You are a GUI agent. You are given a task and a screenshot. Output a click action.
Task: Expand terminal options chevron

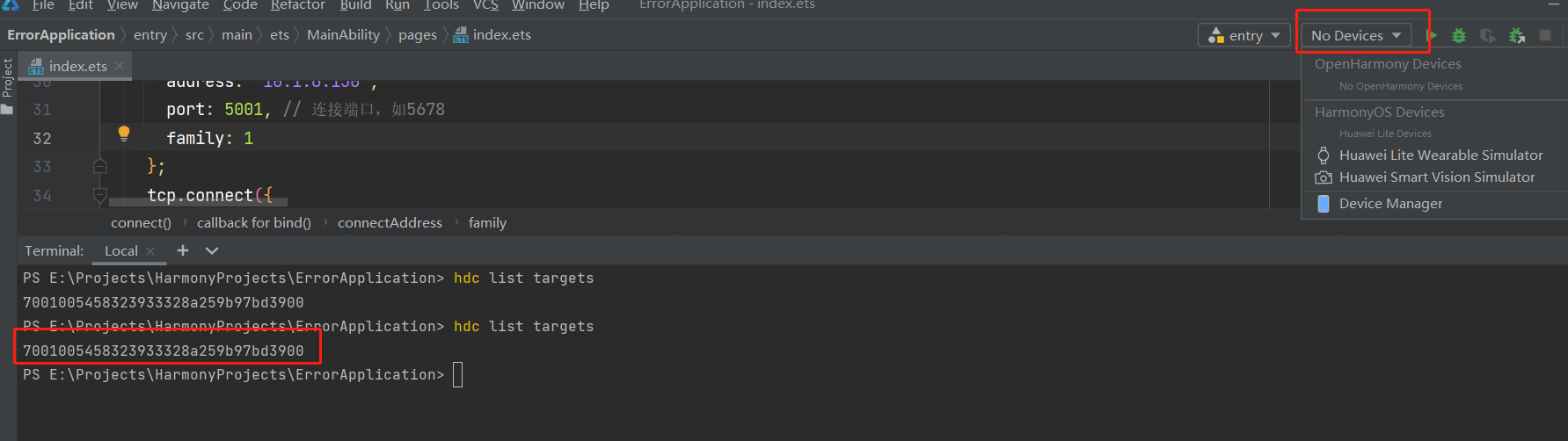point(212,250)
